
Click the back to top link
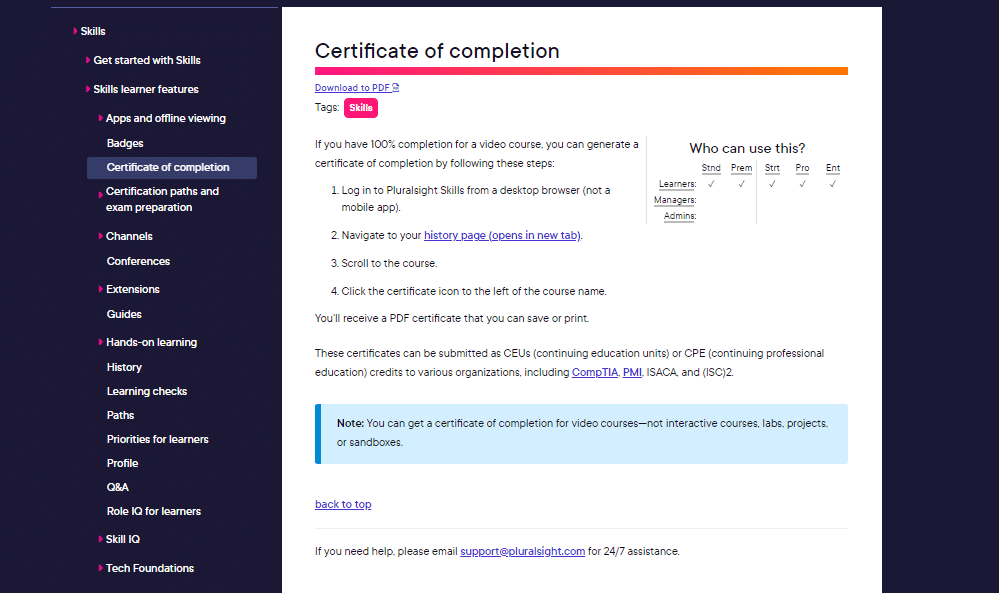[343, 504]
